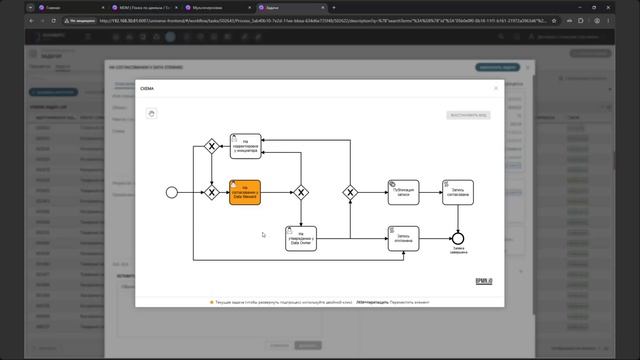640x360 pixels.
Task: Click the BPMN start event circle
Action: click(x=172, y=192)
